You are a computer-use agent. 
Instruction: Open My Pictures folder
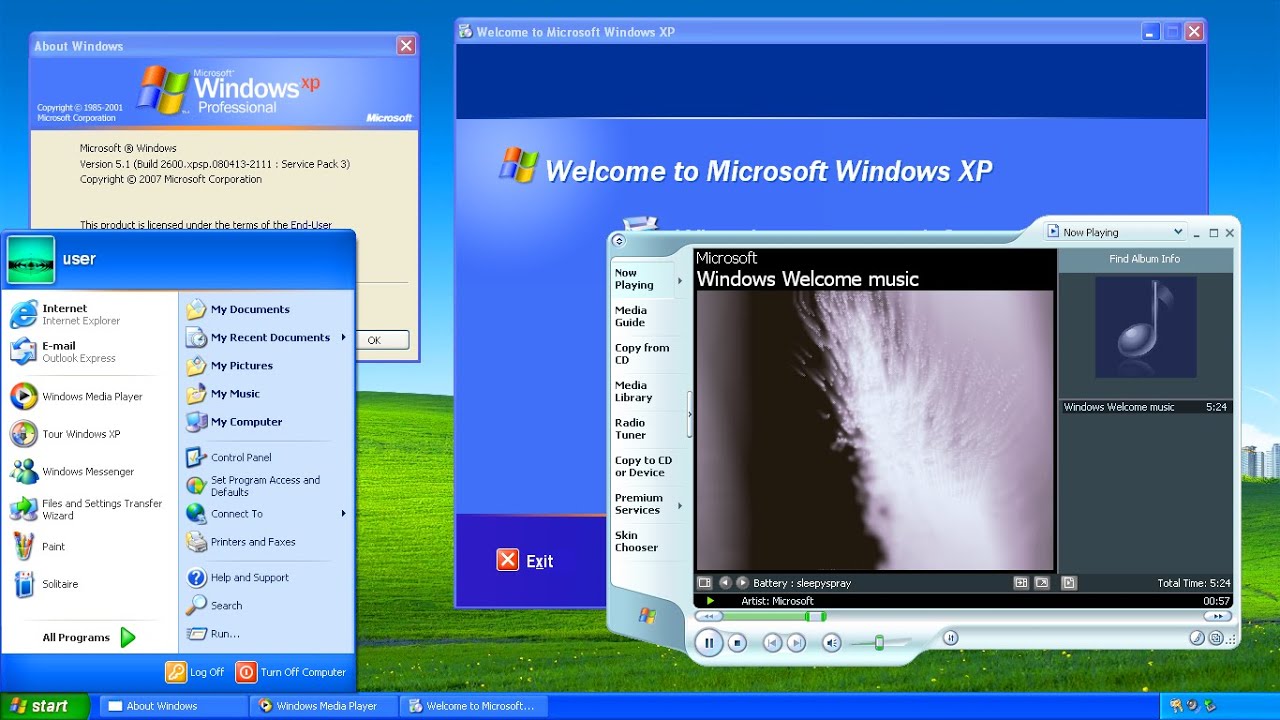[266, 365]
